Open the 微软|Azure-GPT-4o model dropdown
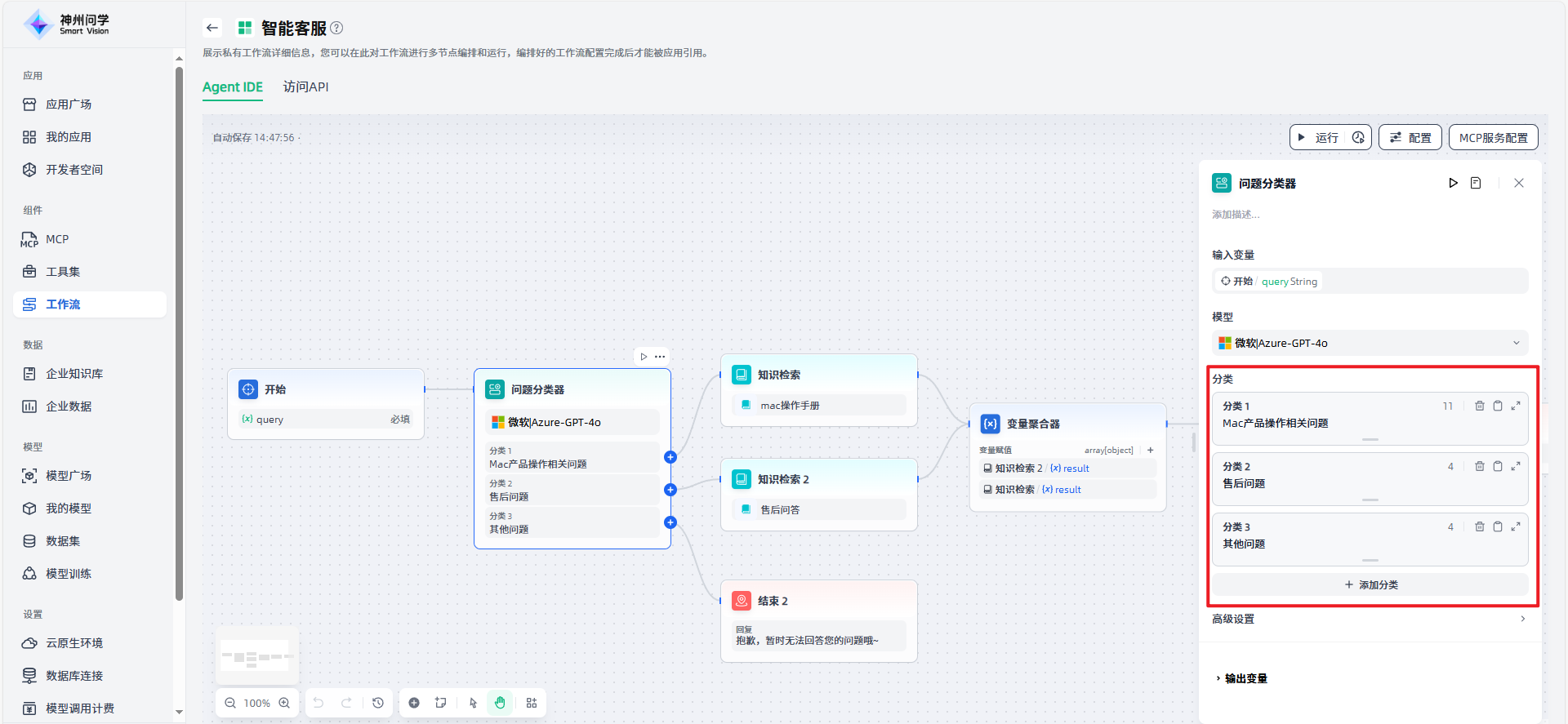 [1370, 343]
